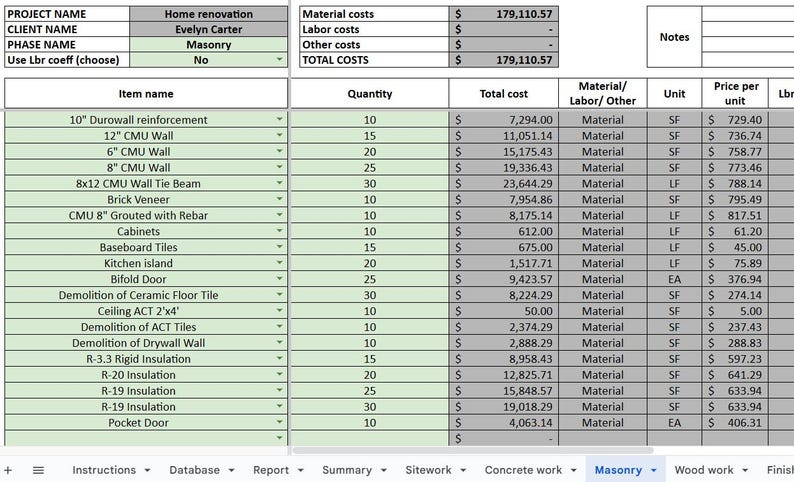Select the Quantity column header
The width and height of the screenshot is (794, 482).
tap(370, 94)
